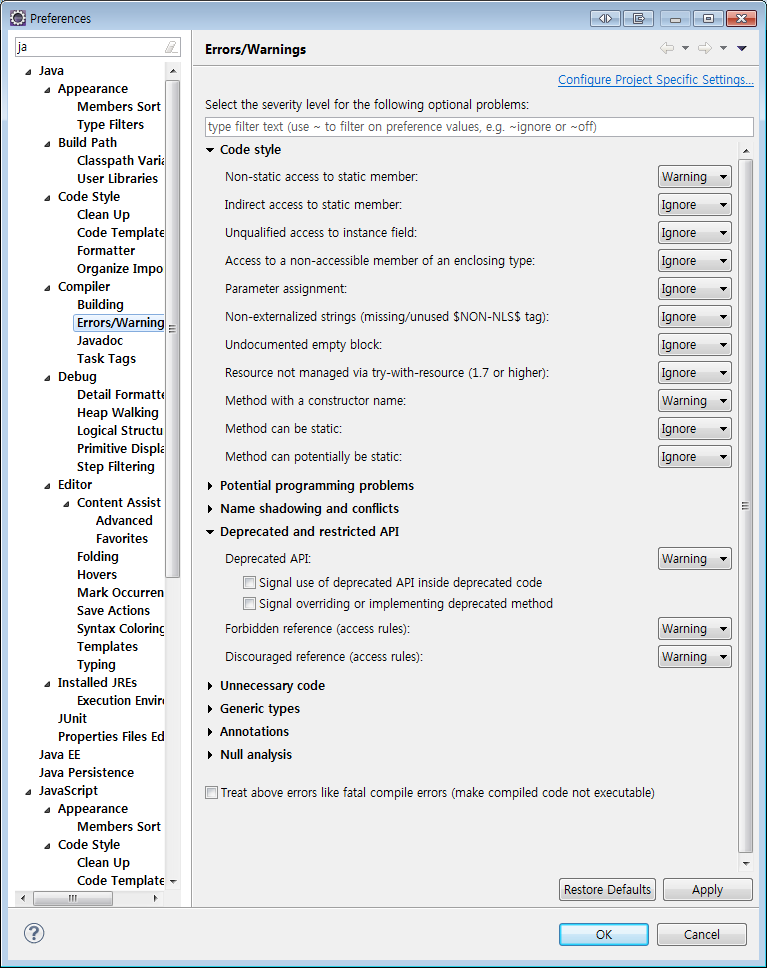Open Non-externalized strings severity dropdown
This screenshot has width=767, height=968.
(695, 317)
